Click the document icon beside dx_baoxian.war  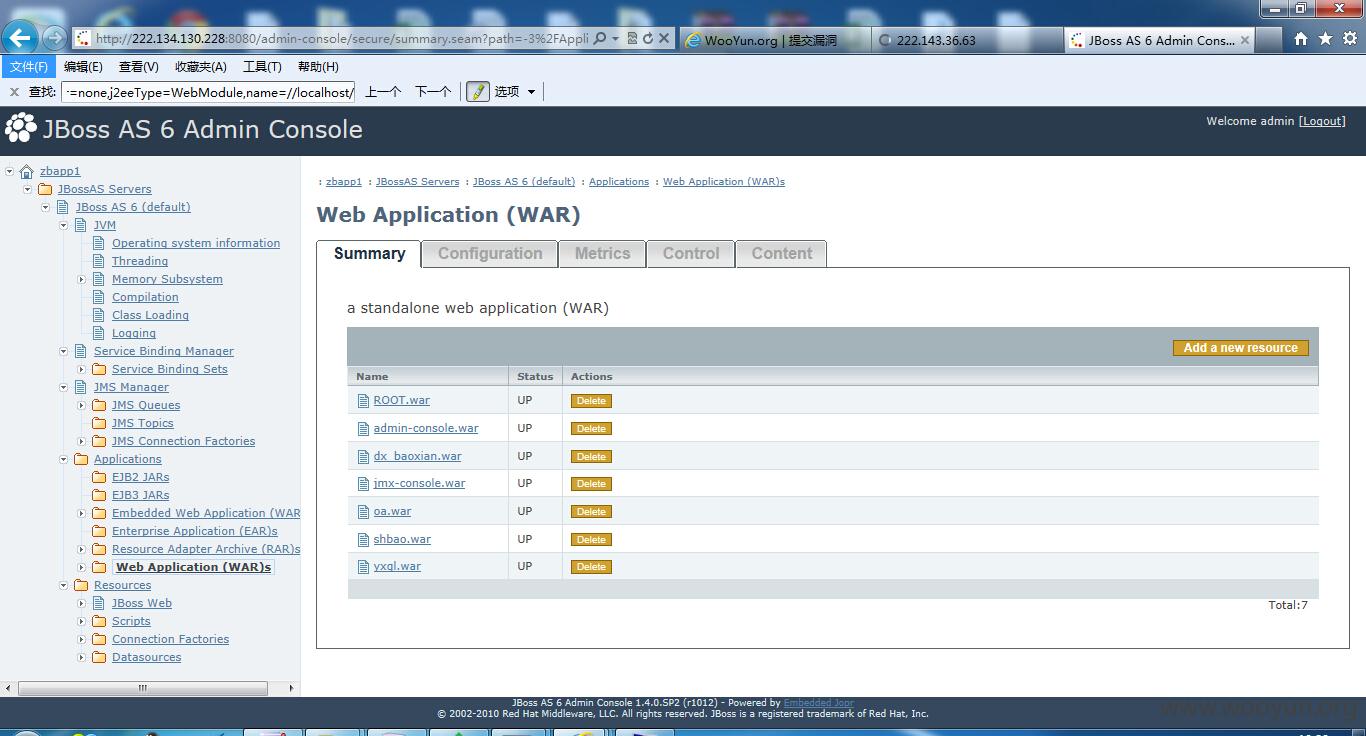[x=364, y=456]
